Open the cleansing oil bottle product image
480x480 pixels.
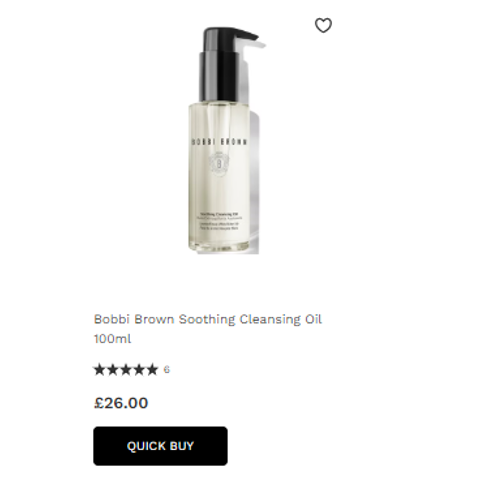[x=224, y=140]
